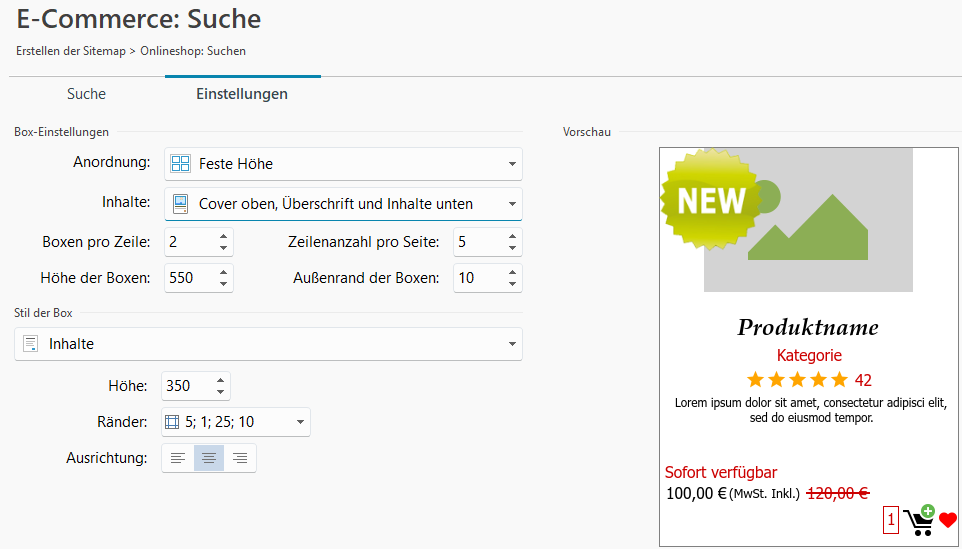Viewport: 962px width, 549px height.
Task: Click the red heart wishlist icon
Action: 948,520
